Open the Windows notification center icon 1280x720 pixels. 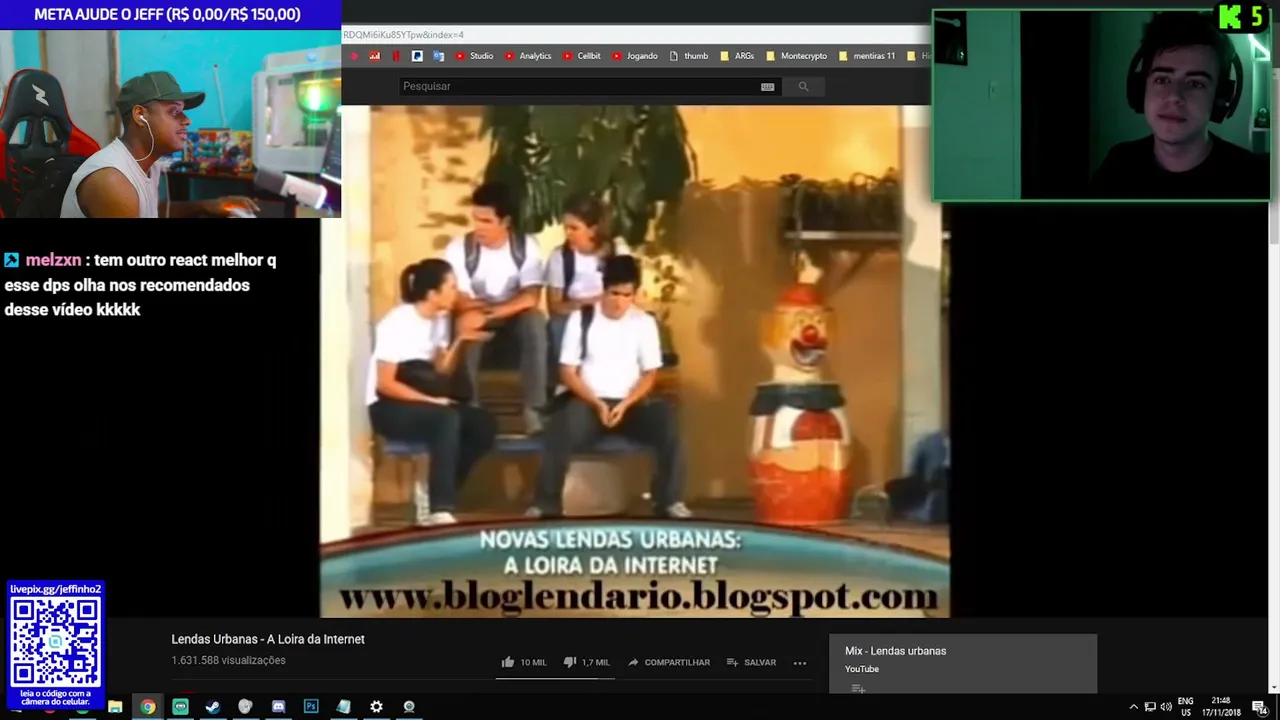(1259, 707)
